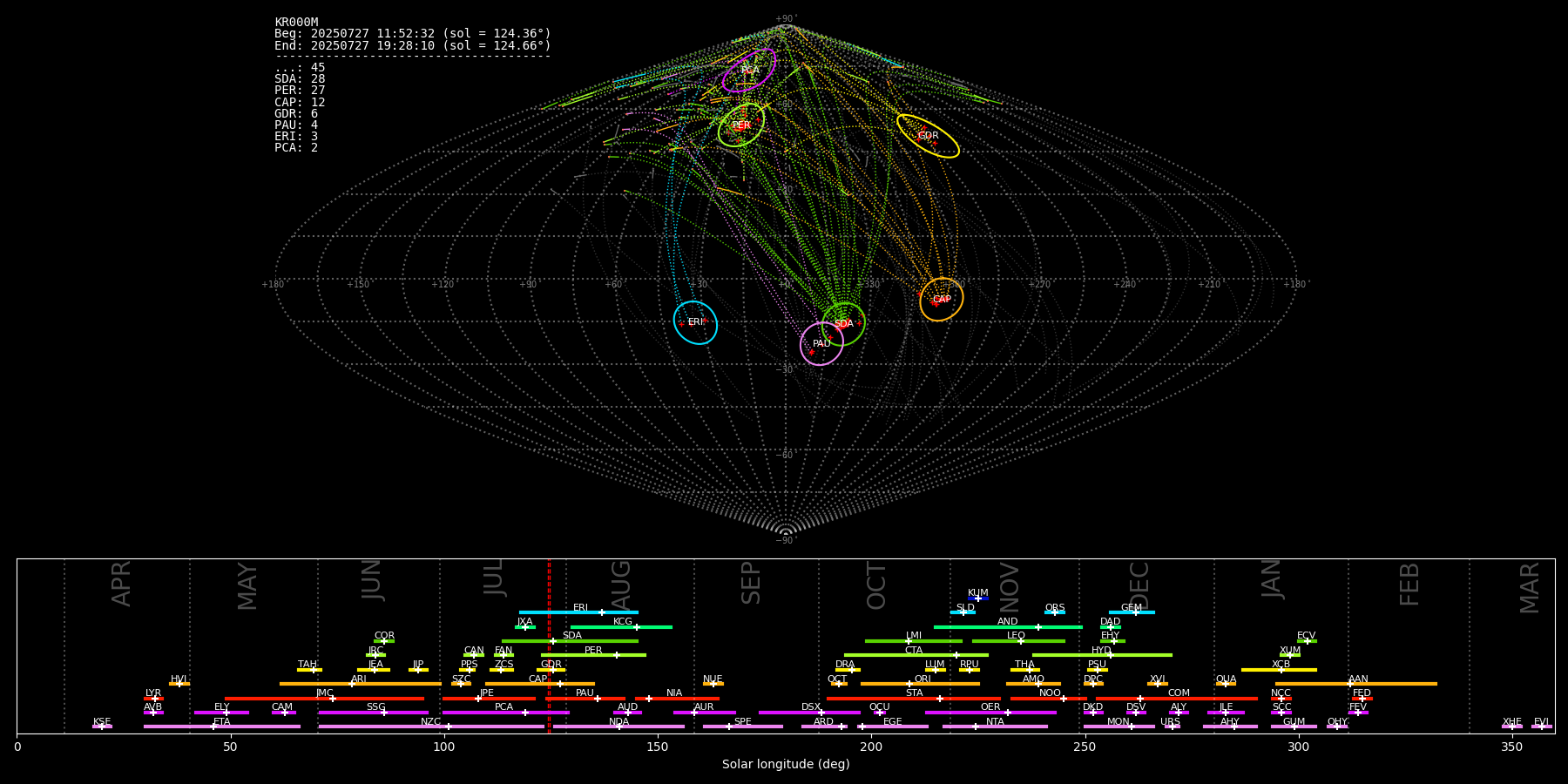Image resolution: width=1568 pixels, height=784 pixels.
Task: Click the EVI shower label in timeline
Action: pyautogui.click(x=1542, y=722)
